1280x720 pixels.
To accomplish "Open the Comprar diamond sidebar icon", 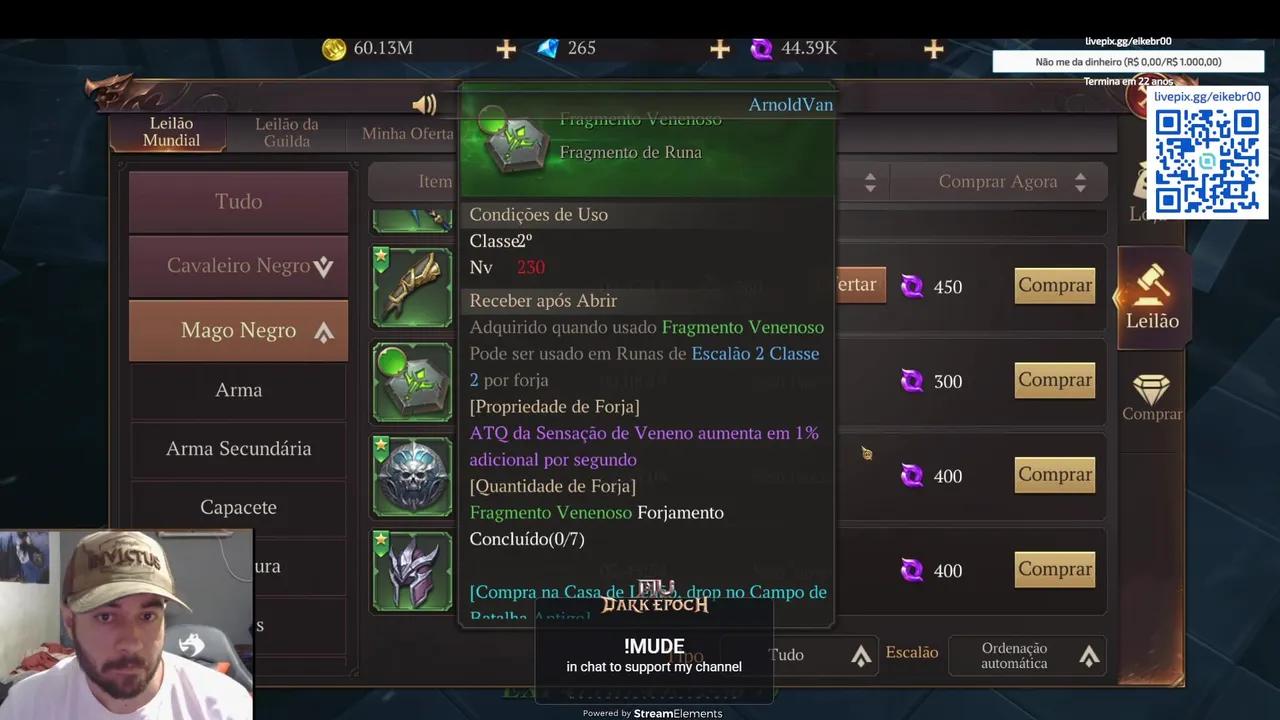I will click(1152, 397).
